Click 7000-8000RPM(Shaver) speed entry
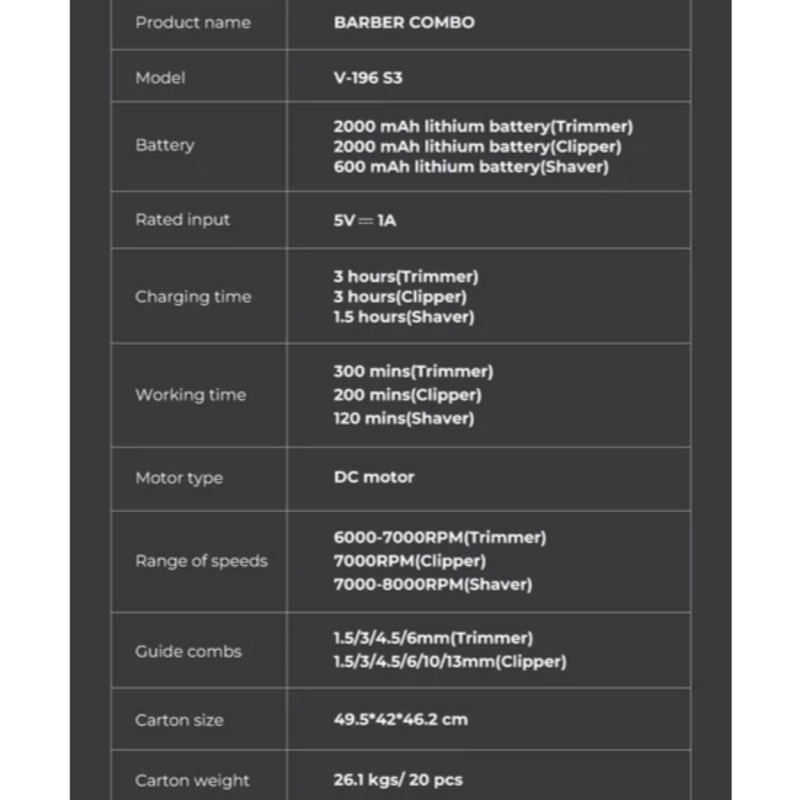Screen dimensions: 800x800 coord(433,584)
